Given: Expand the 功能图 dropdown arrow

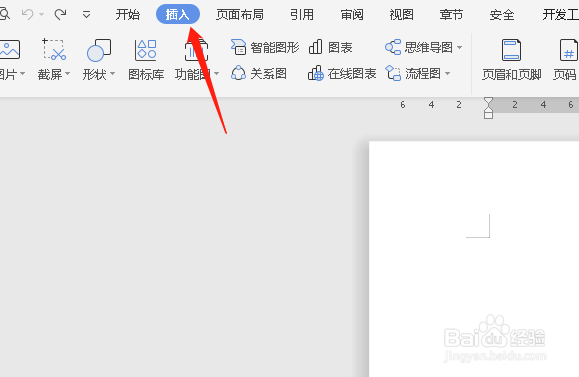Looking at the screenshot, I should [217, 74].
